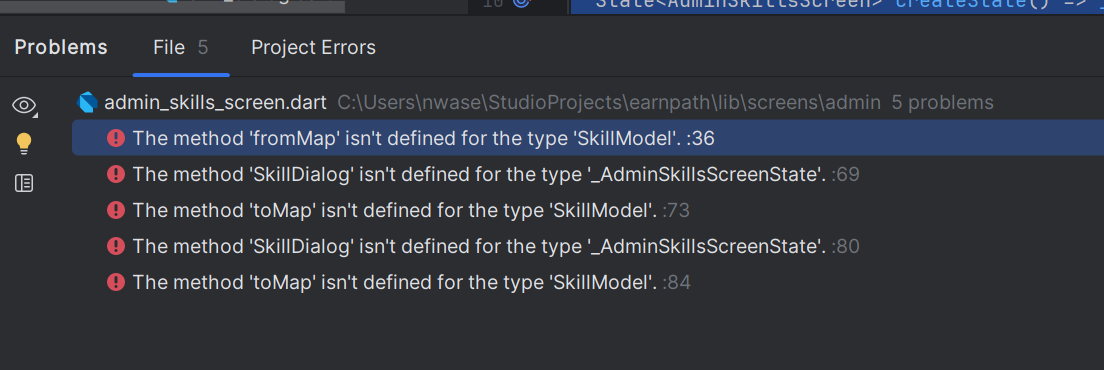
Task: Click the gutter icon on editor line 10
Action: pos(521,3)
